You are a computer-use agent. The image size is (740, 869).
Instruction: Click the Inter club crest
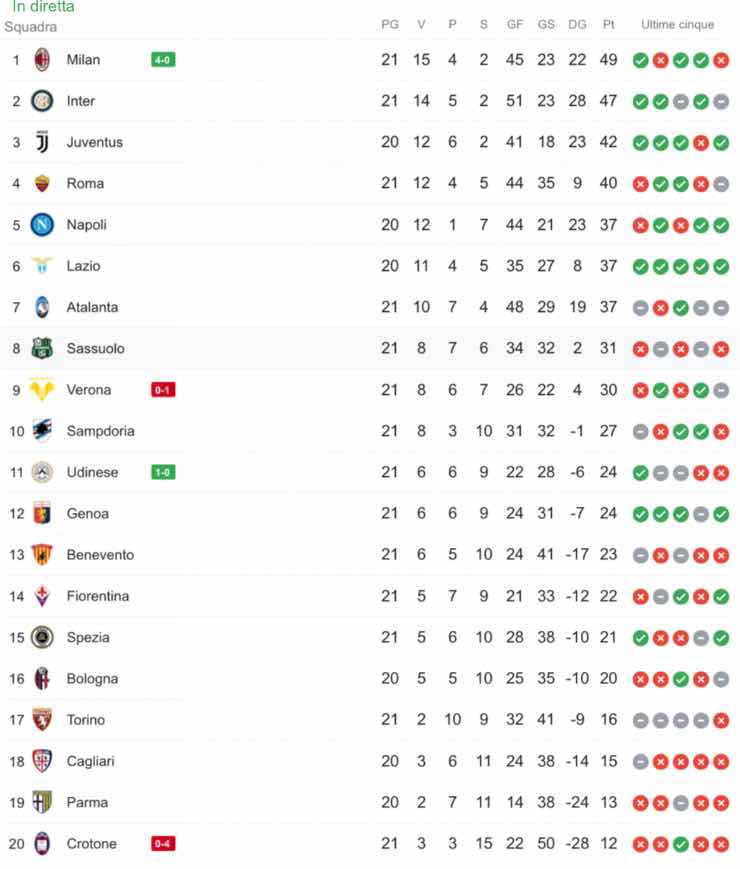(44, 100)
